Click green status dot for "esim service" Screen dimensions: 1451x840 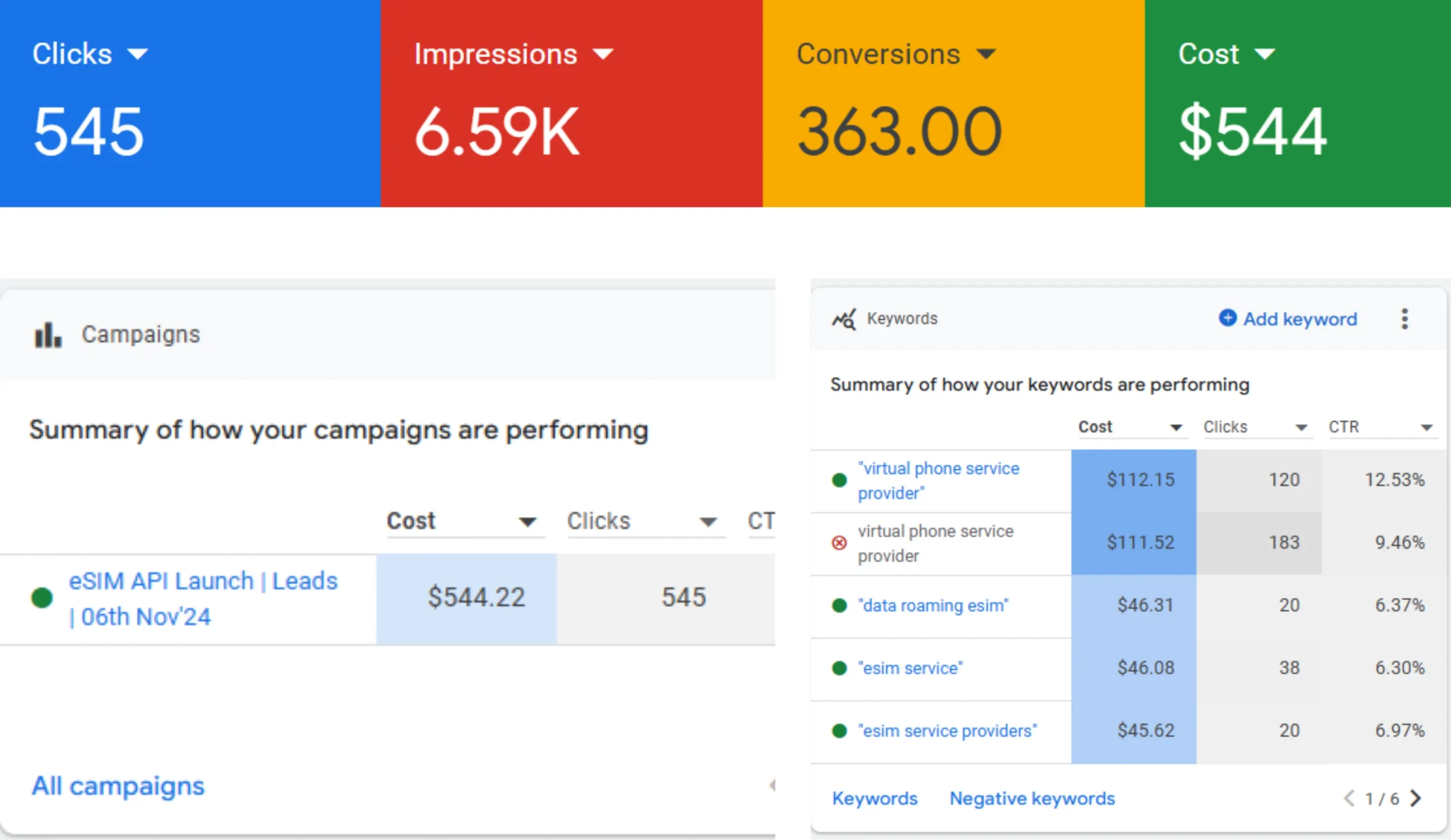[839, 668]
